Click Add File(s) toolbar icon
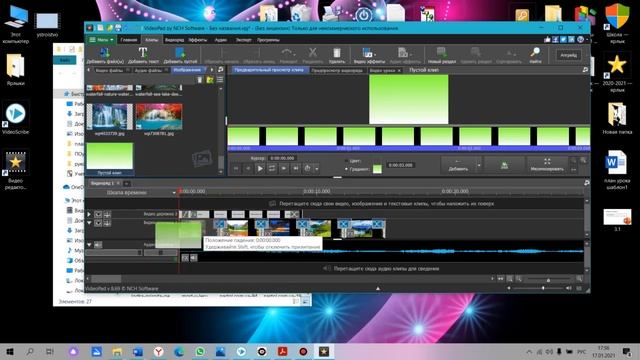The image size is (640, 360). coord(104,55)
